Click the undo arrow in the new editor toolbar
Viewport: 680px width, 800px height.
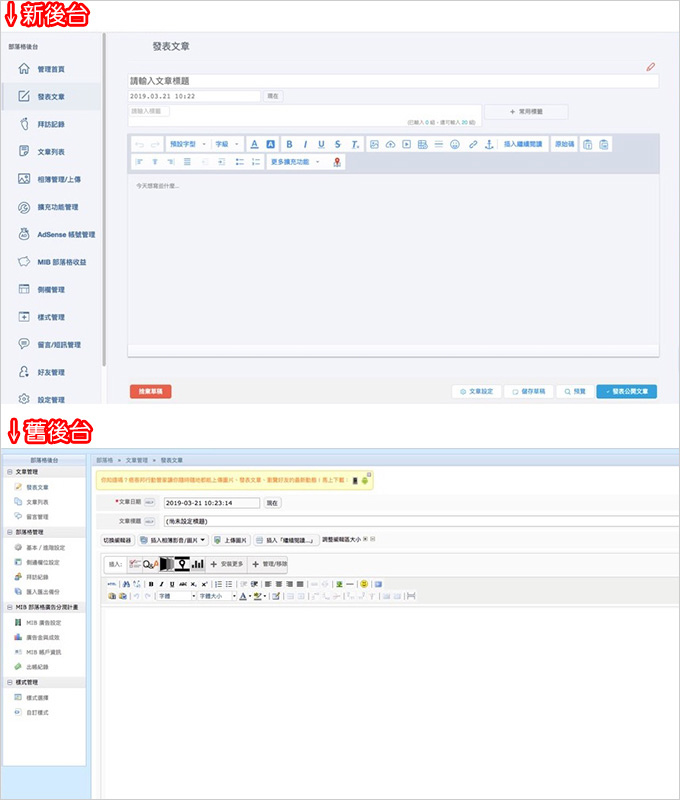(139, 144)
